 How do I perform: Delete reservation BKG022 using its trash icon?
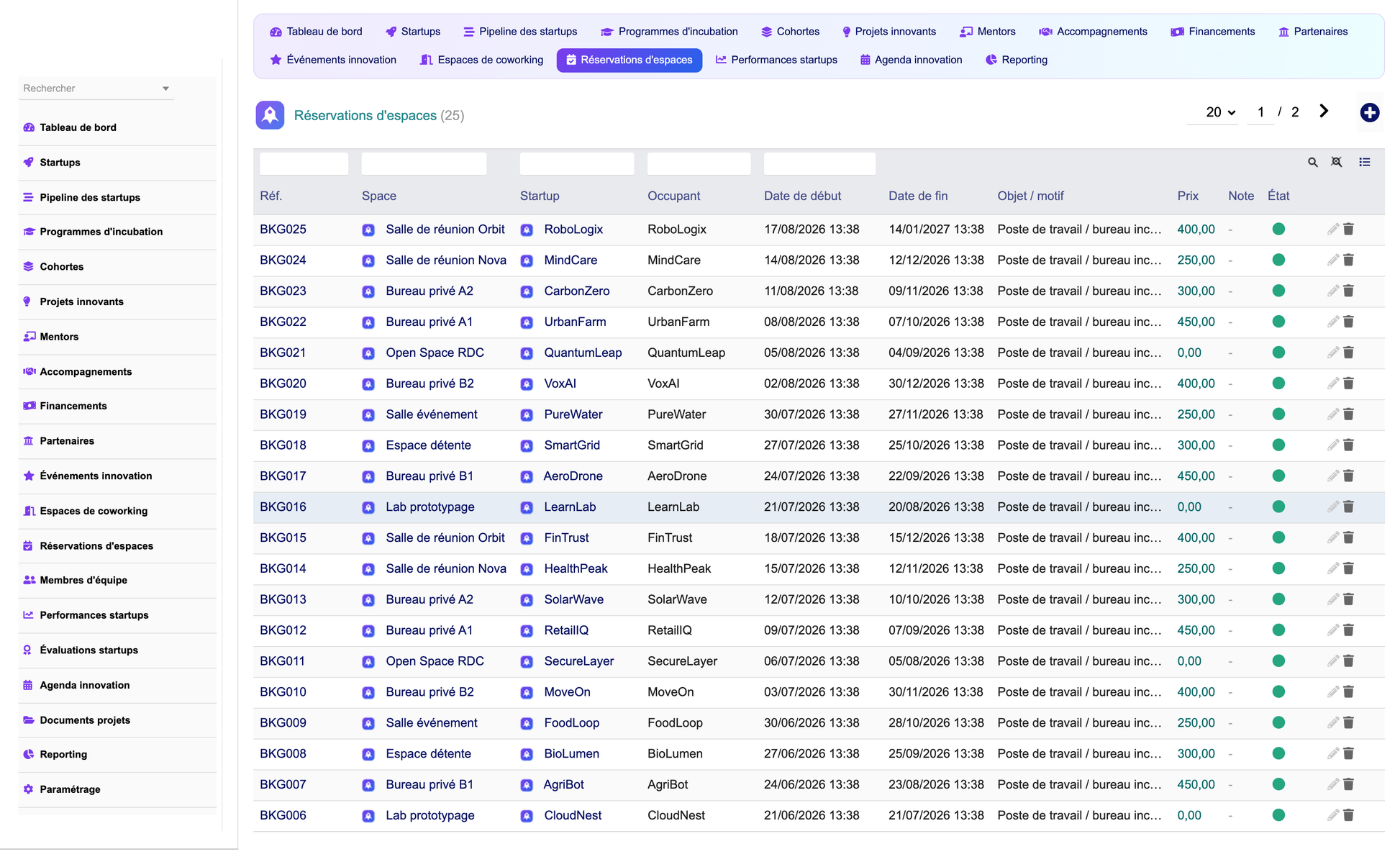click(1348, 322)
